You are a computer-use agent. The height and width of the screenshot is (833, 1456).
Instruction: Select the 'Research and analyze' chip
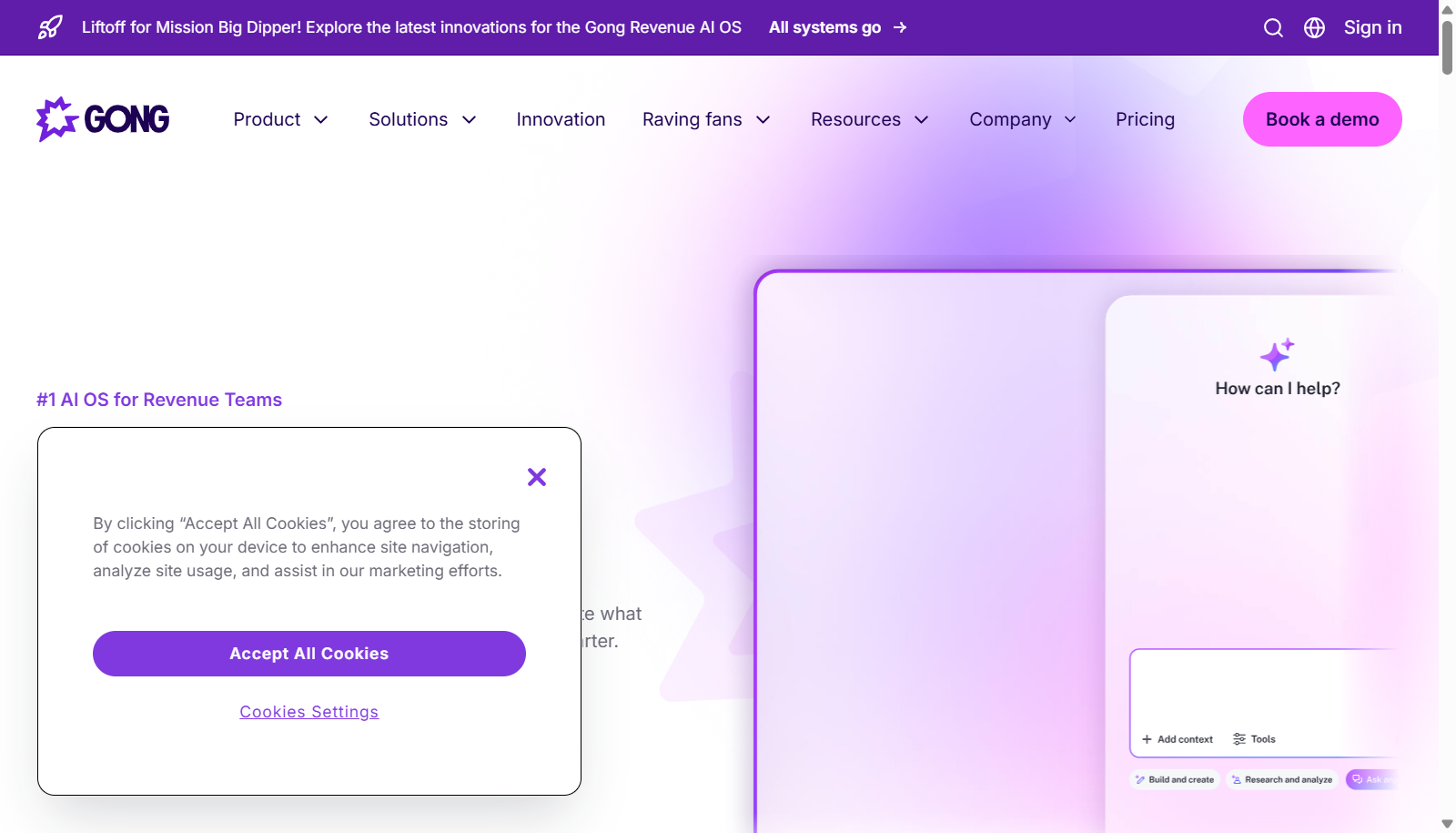tap(1282, 779)
